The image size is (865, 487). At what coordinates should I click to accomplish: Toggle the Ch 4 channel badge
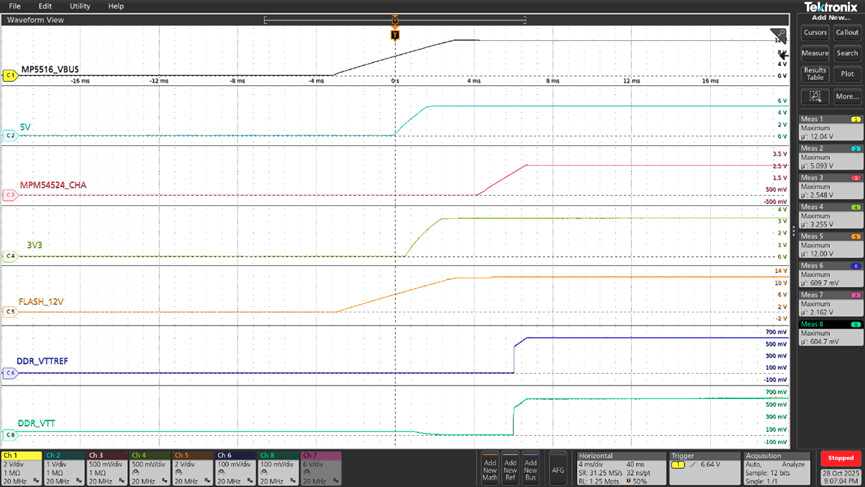[151, 467]
